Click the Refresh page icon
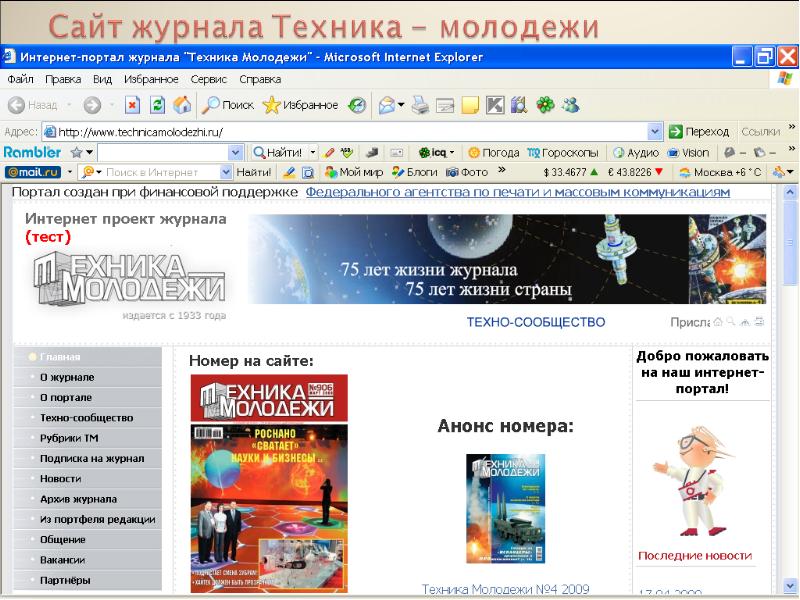Viewport: 800px width, 600px height. click(157, 104)
